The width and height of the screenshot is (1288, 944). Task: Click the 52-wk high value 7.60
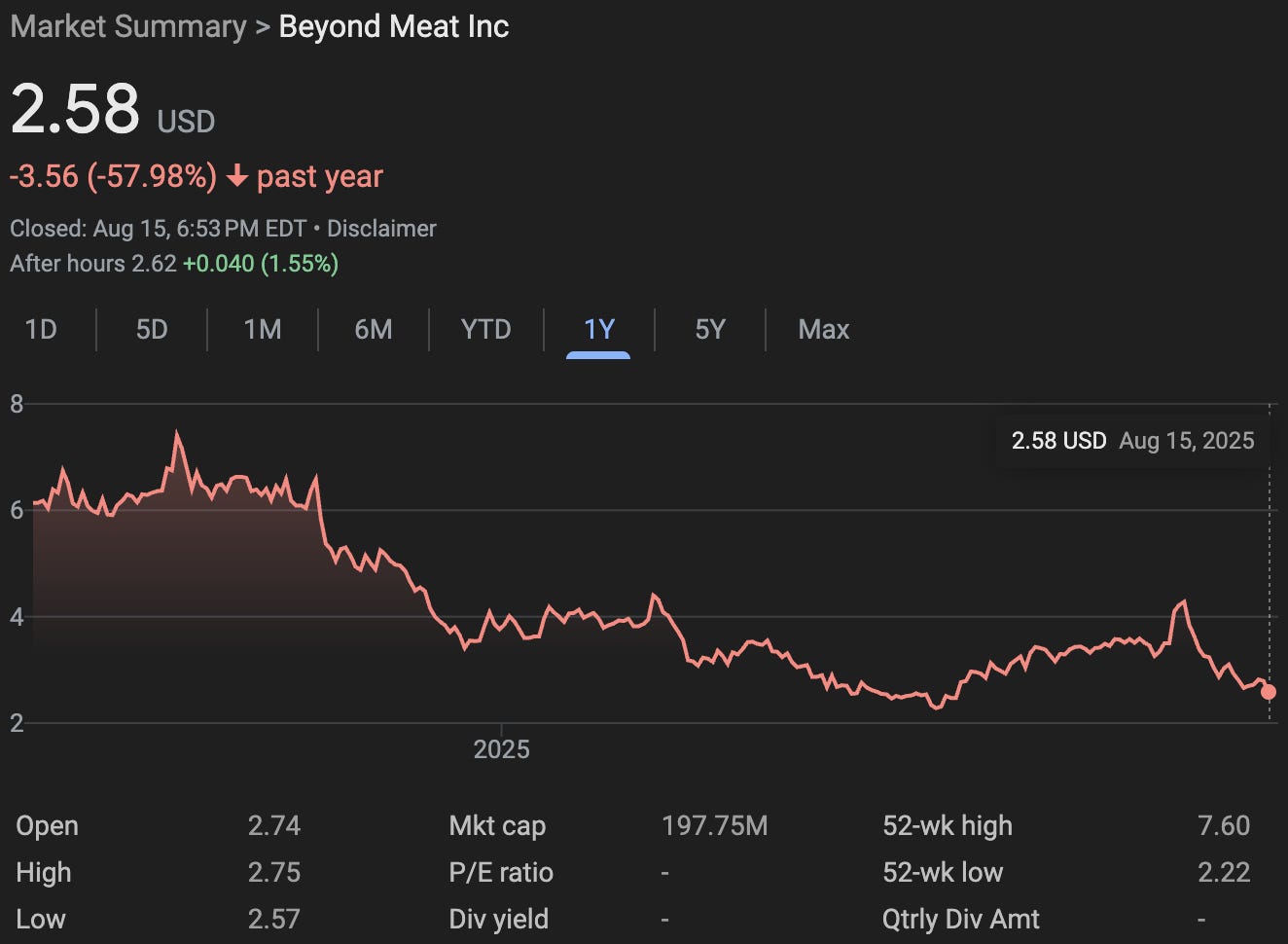tap(1224, 826)
